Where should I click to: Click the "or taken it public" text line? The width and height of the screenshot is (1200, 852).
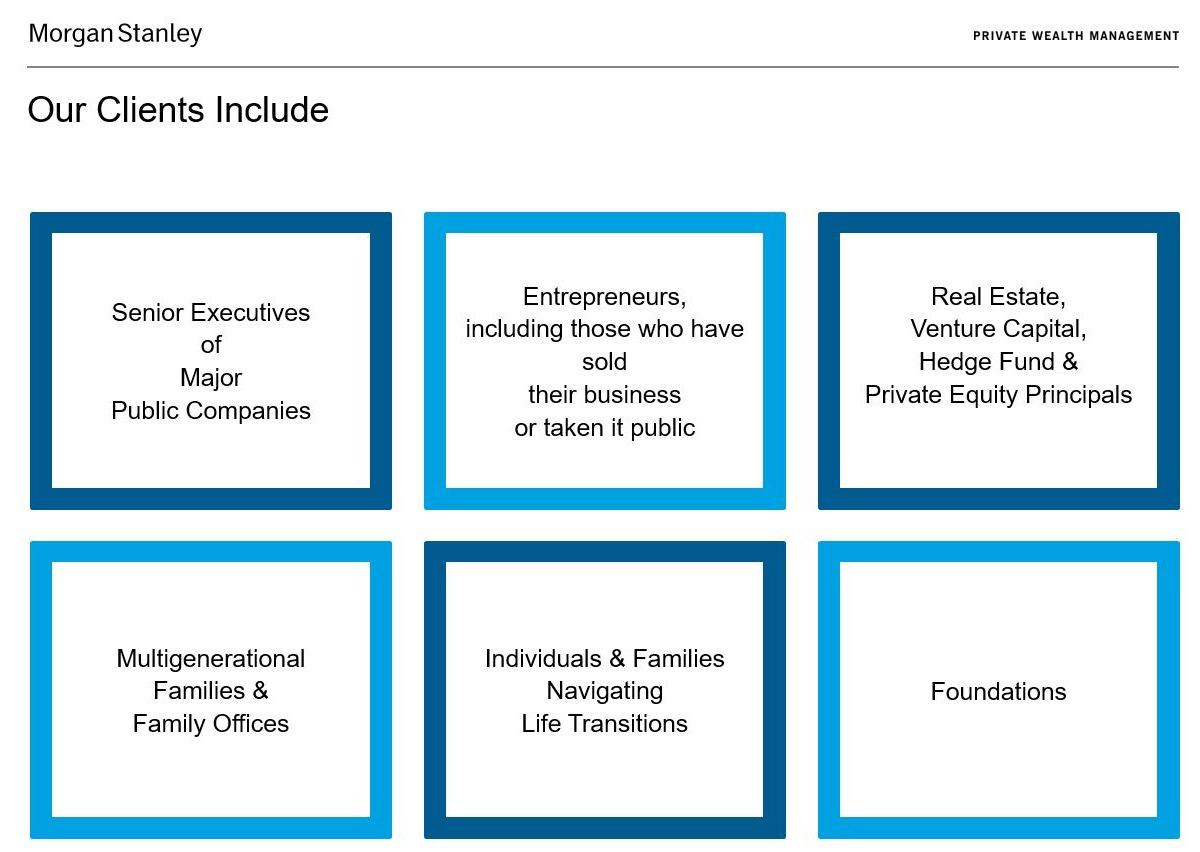(604, 428)
